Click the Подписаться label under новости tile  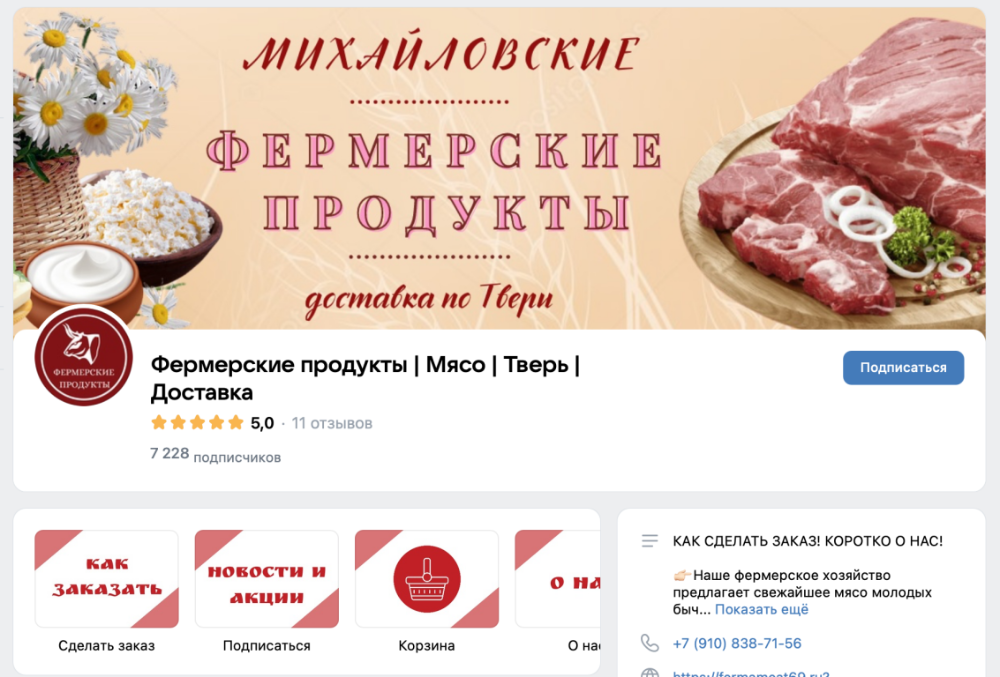(x=267, y=646)
